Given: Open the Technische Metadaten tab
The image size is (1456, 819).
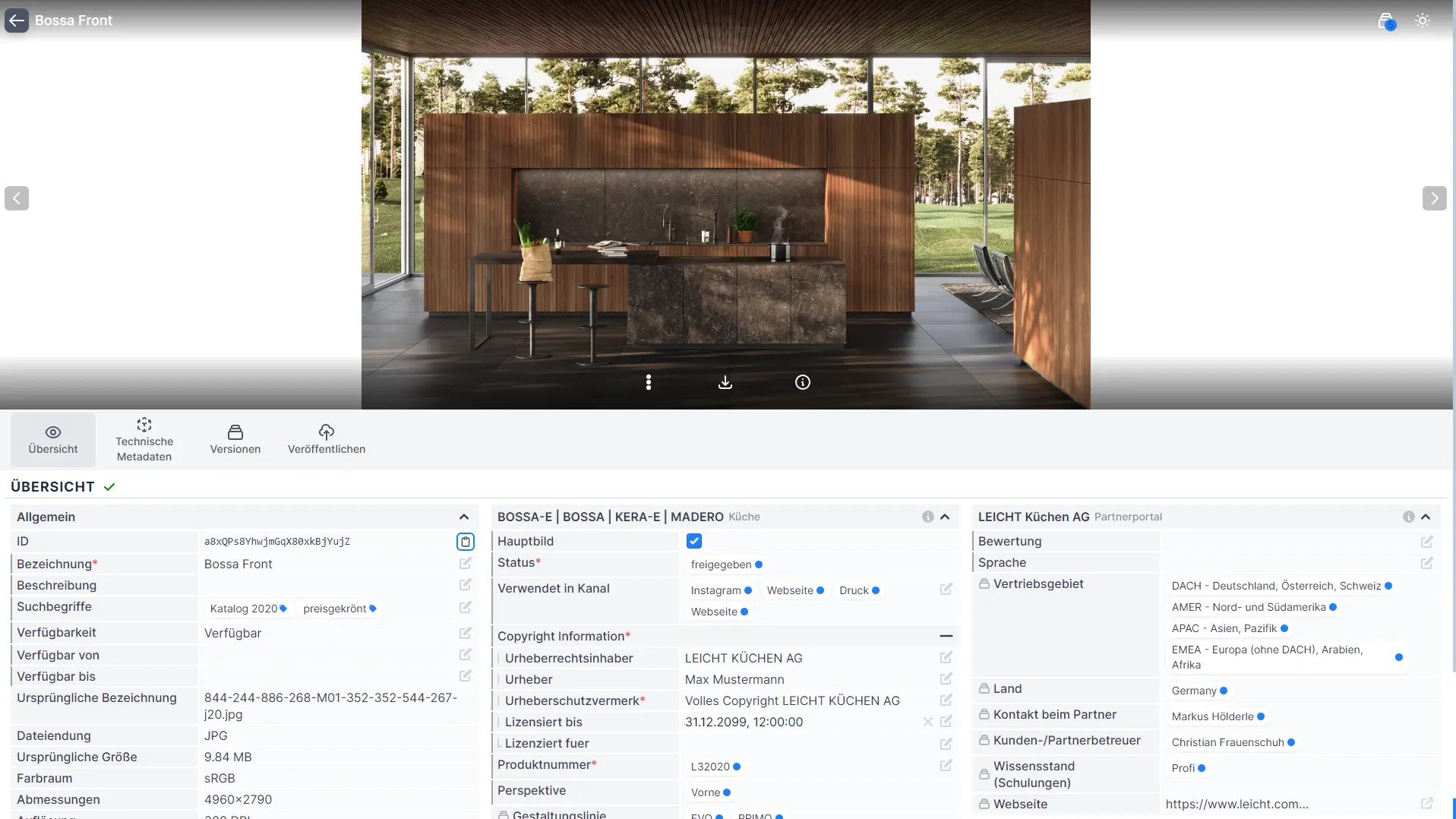Looking at the screenshot, I should [x=144, y=439].
